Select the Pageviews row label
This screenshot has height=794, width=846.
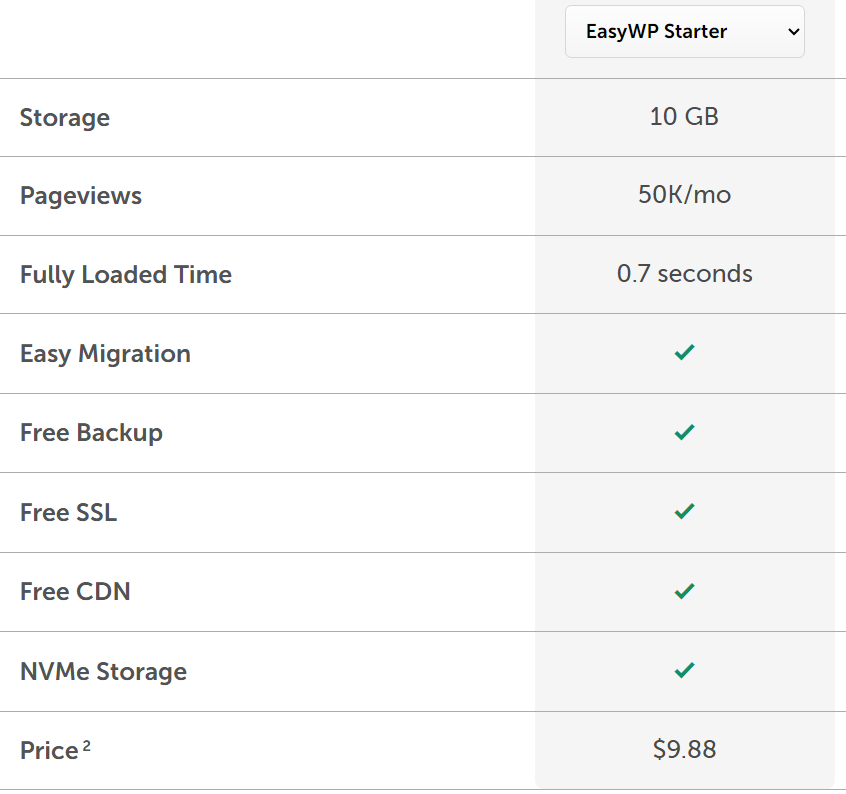(81, 196)
